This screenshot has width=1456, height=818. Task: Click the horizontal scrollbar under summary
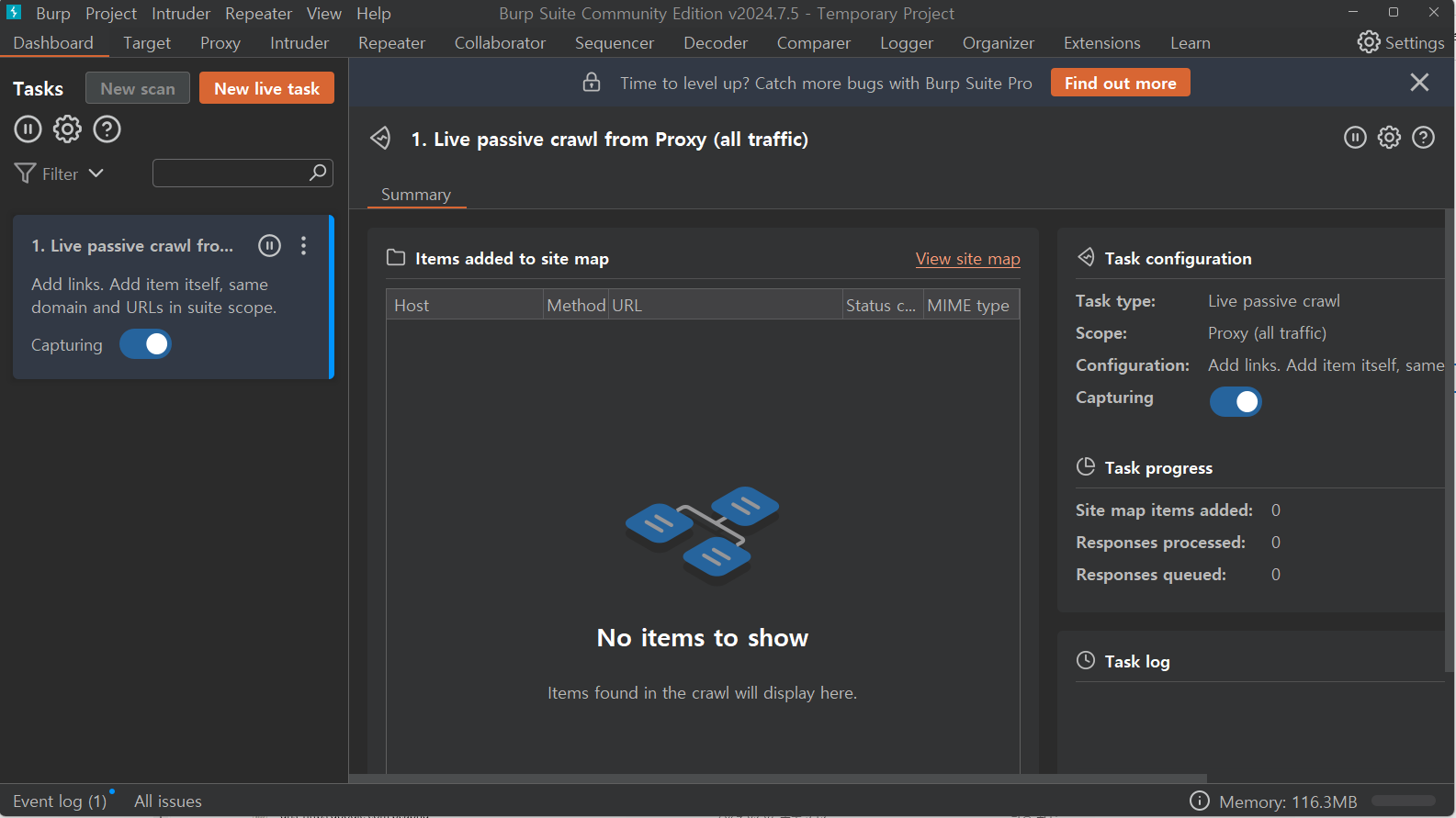[778, 779]
